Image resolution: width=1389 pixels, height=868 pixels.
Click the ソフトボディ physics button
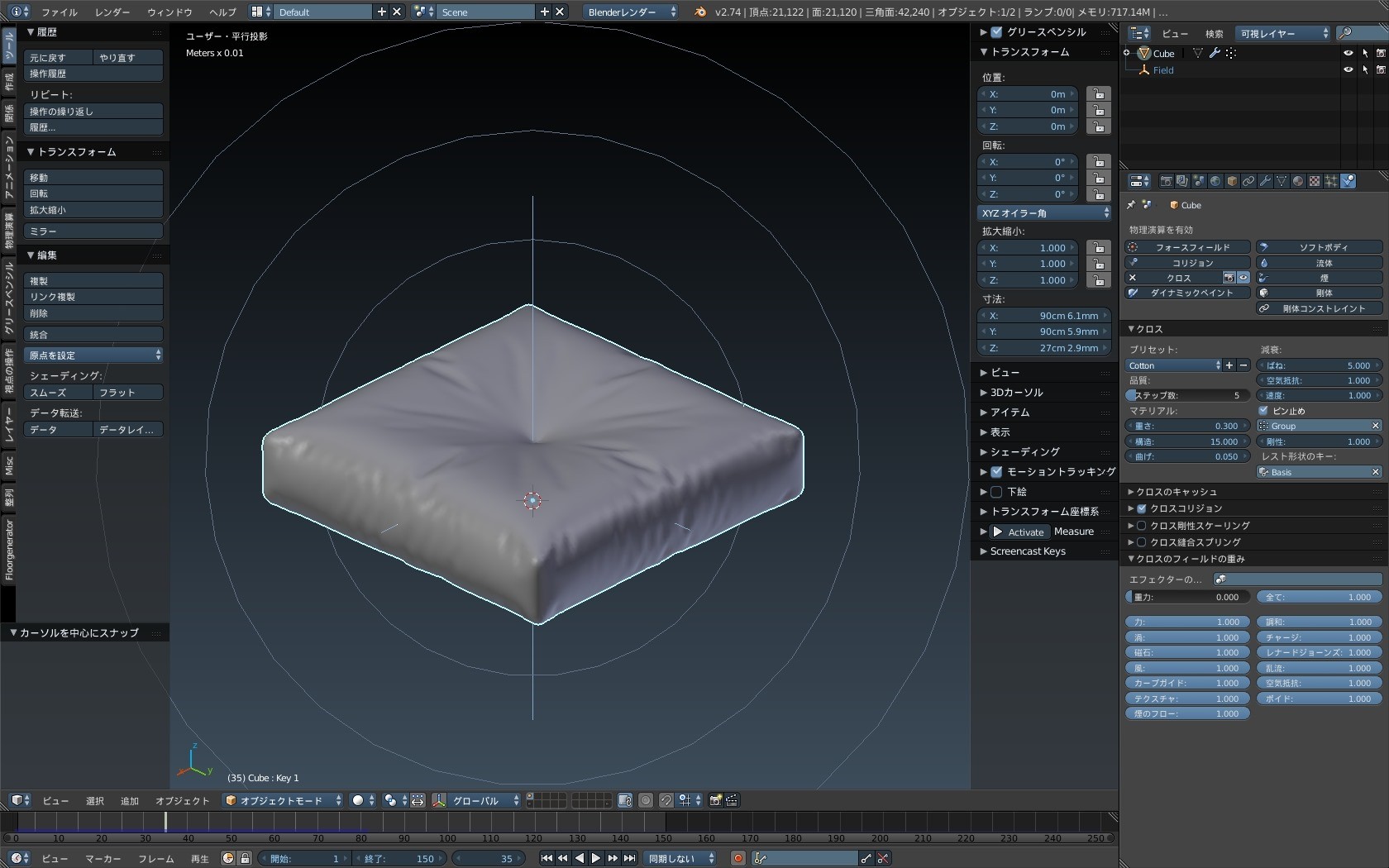[x=1320, y=247]
